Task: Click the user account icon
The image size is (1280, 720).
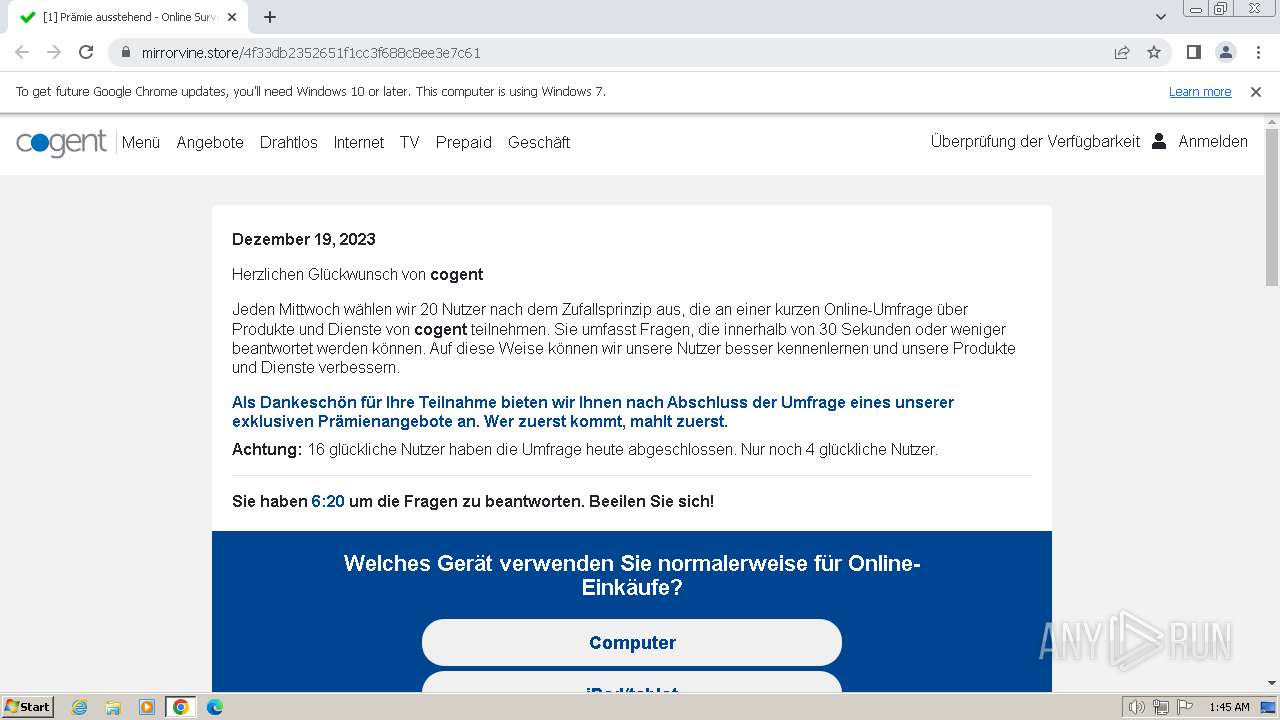Action: coord(1159,141)
